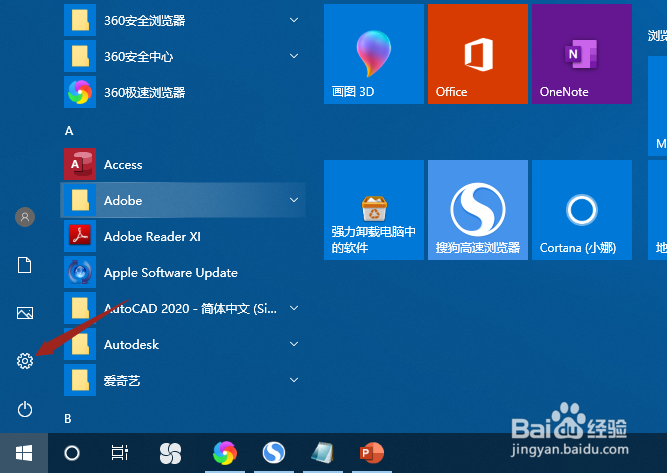Click the letter A group header
Viewport: 667px width, 473px height.
[69, 131]
